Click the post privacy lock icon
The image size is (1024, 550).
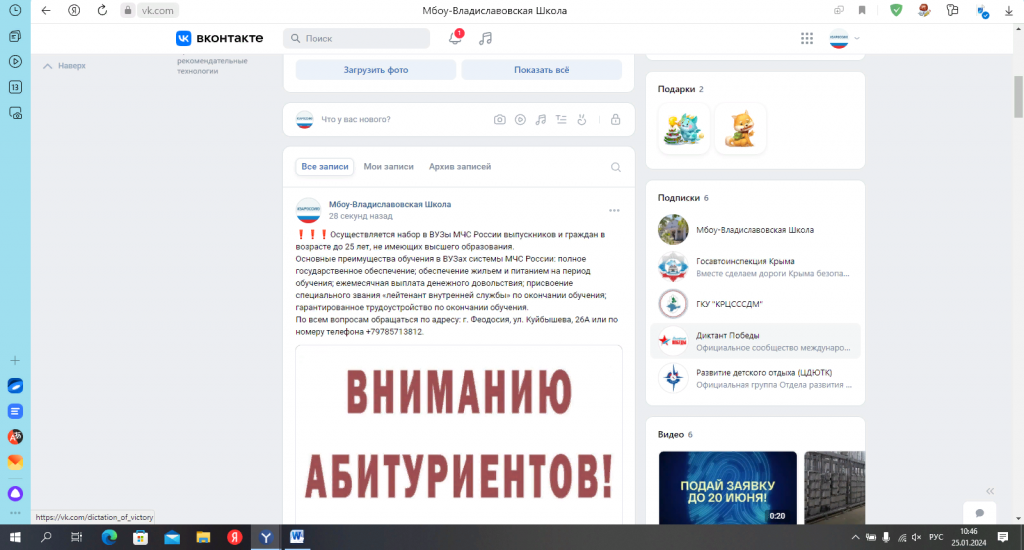pyautogui.click(x=616, y=120)
